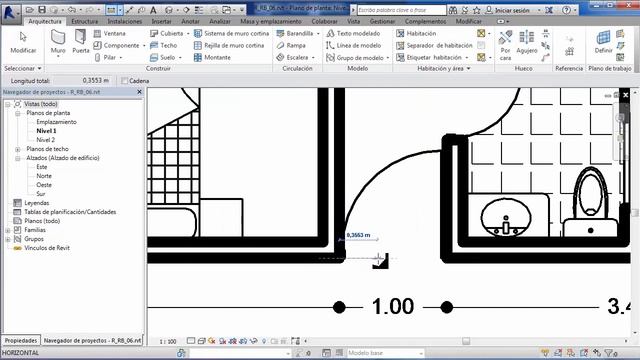Open the Modelo base dropdown
Screen dimensions: 640x360
pos(385,353)
